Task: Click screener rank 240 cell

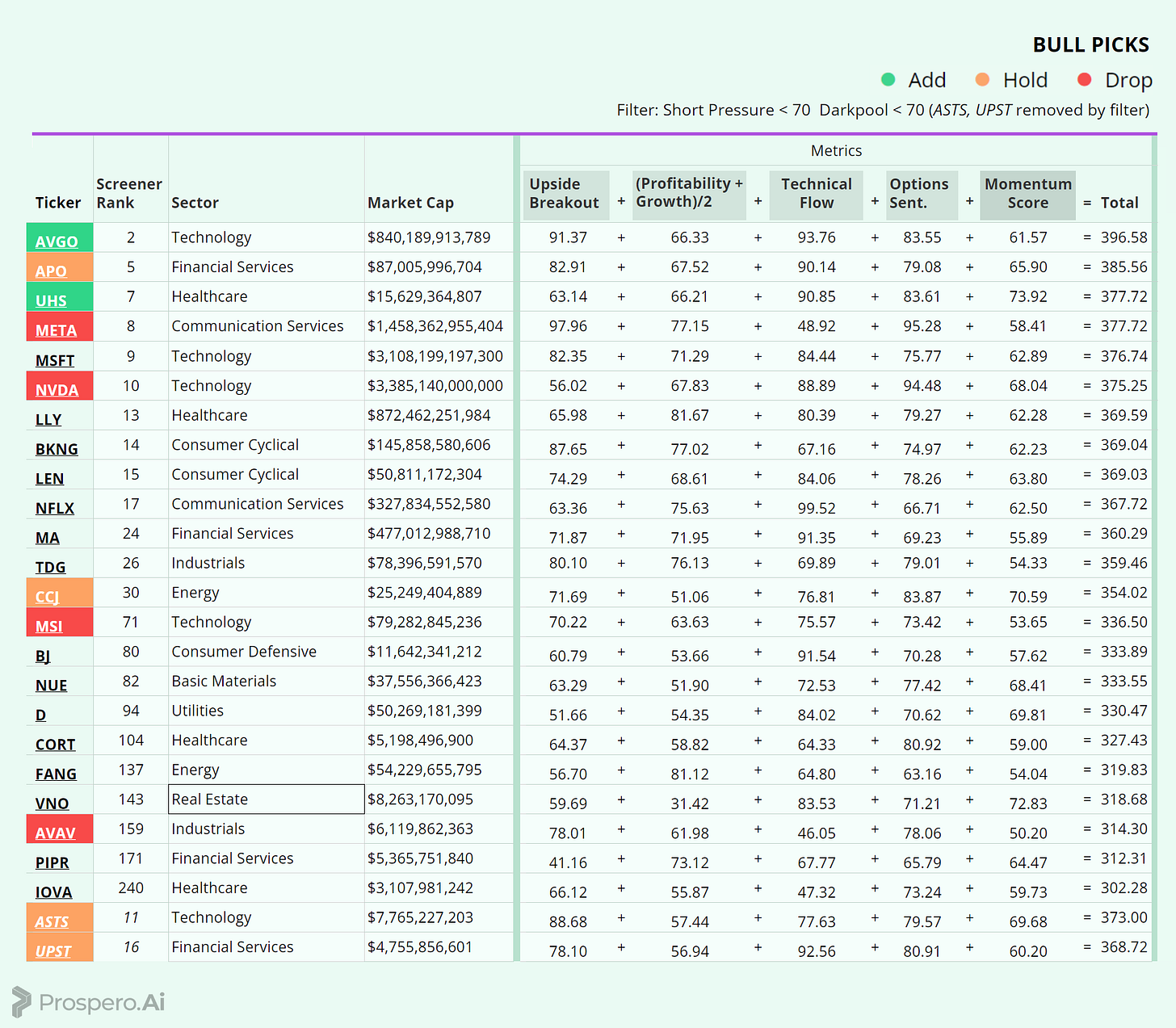Action: pyautogui.click(x=131, y=887)
